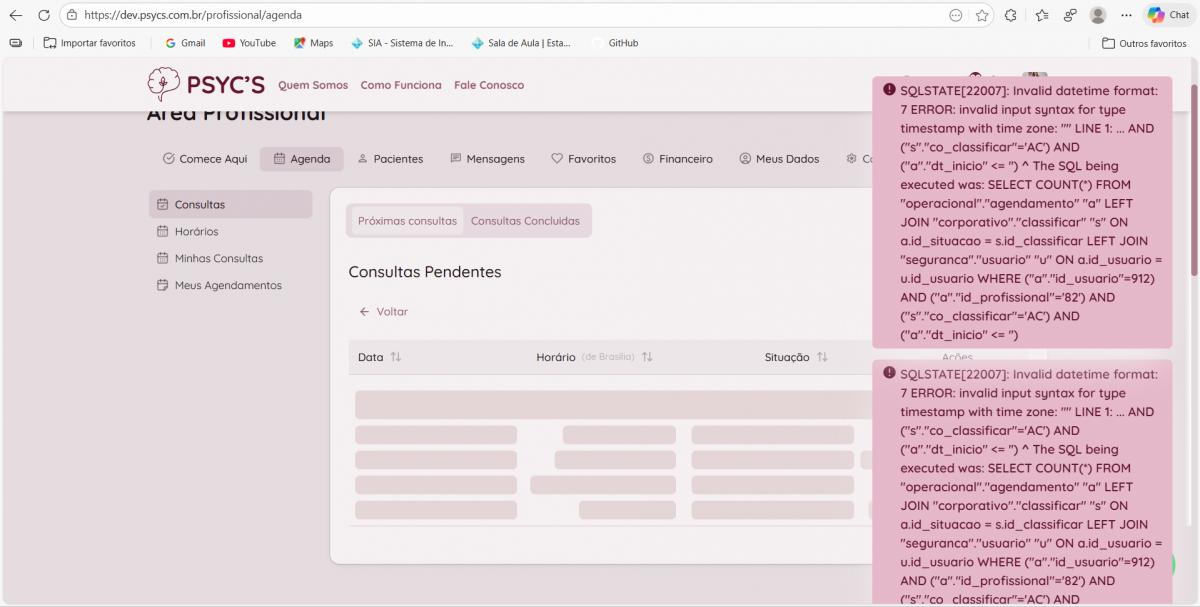Viewport: 1200px width, 607px height.
Task: Go back with the browser back arrow
Action: pyautogui.click(x=15, y=15)
